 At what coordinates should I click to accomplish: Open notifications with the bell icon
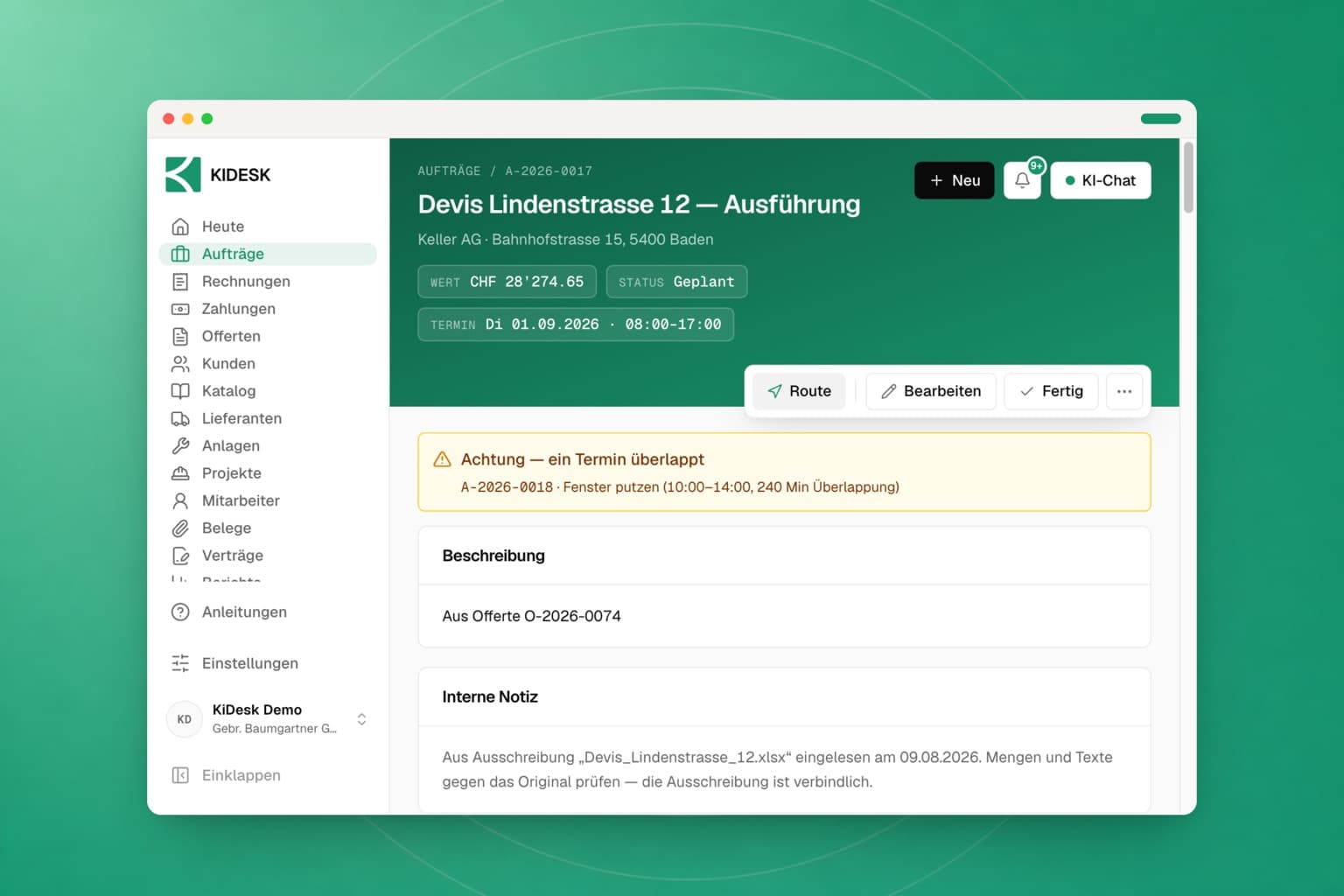[x=1022, y=180]
